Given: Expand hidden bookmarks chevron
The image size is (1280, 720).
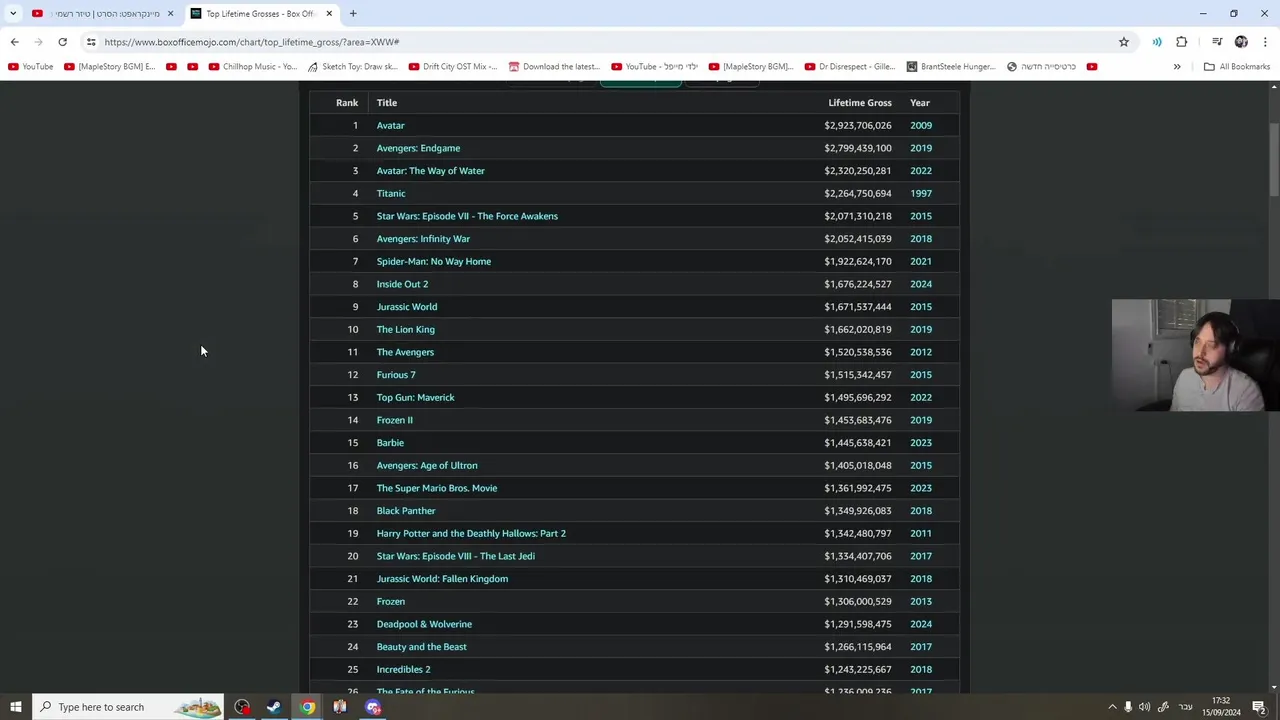Looking at the screenshot, I should click(x=1177, y=67).
